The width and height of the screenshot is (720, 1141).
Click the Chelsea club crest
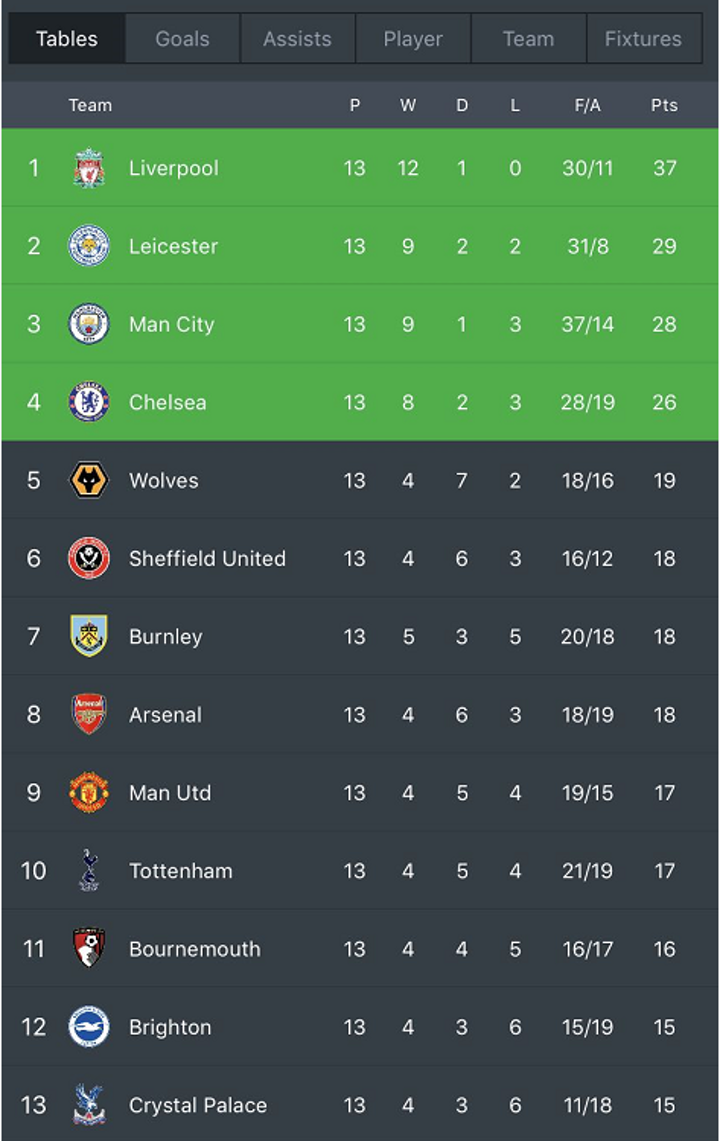[89, 402]
